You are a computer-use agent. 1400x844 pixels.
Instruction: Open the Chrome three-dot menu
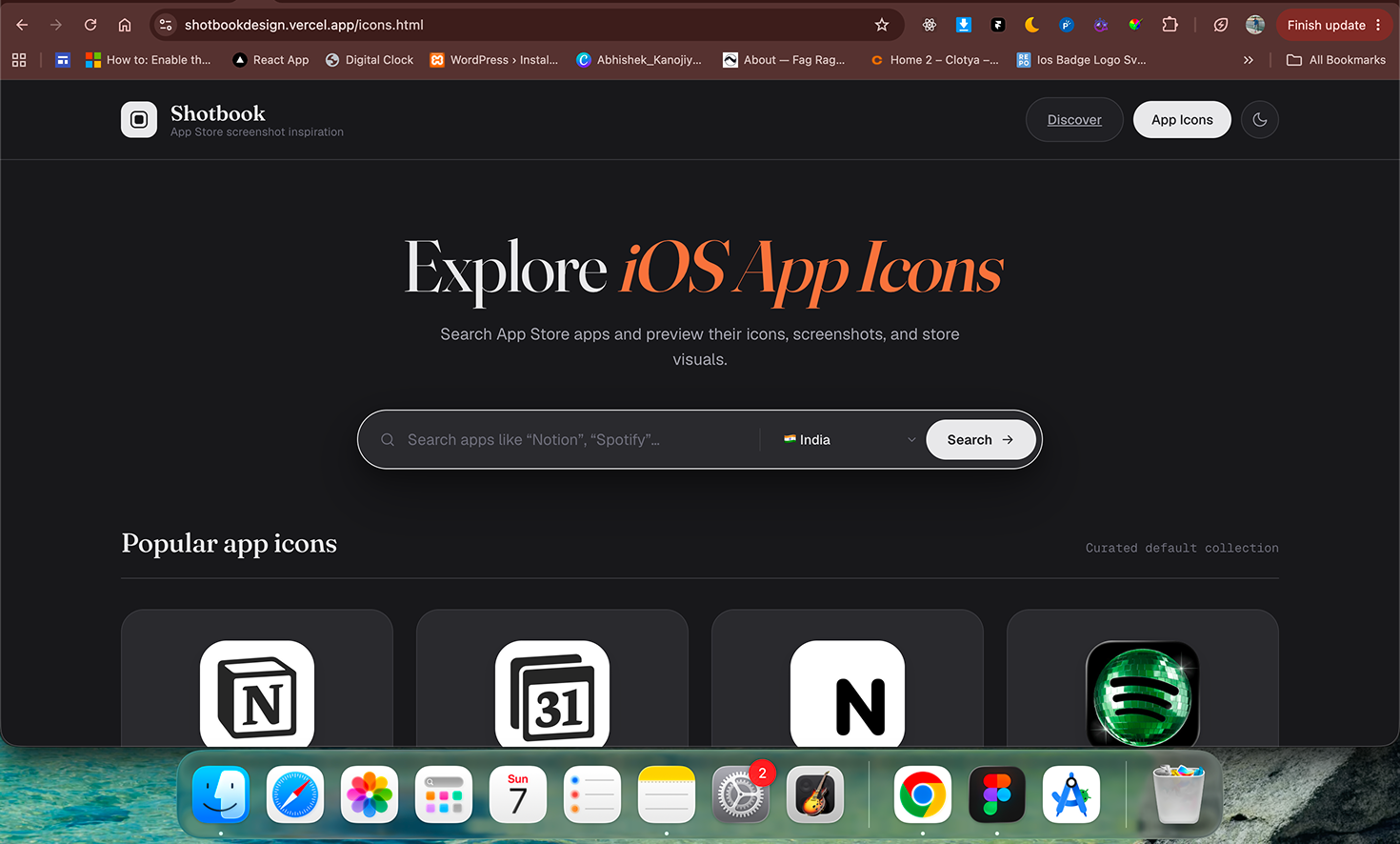click(1378, 25)
